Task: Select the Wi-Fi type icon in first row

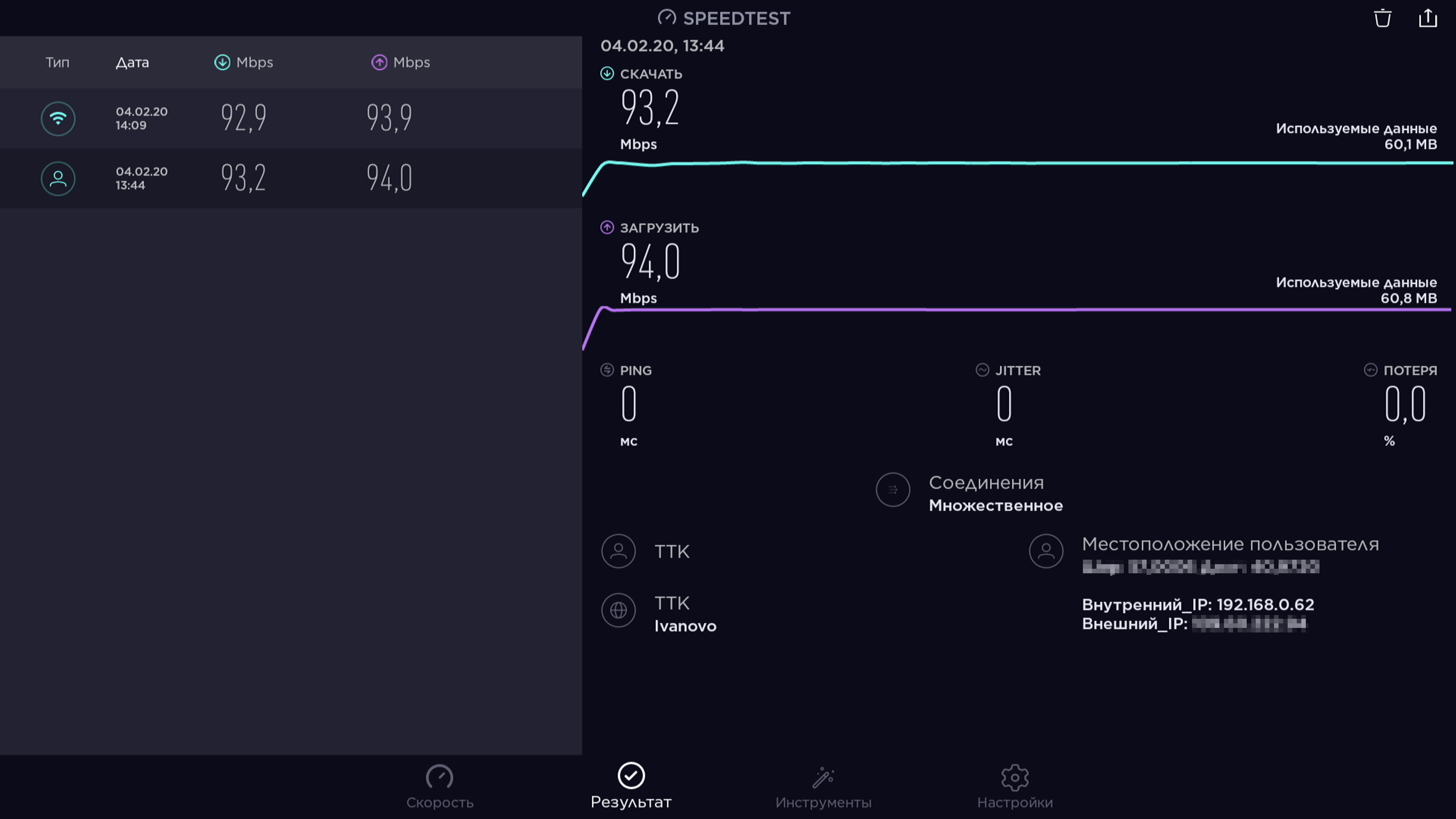Action: coord(58,119)
